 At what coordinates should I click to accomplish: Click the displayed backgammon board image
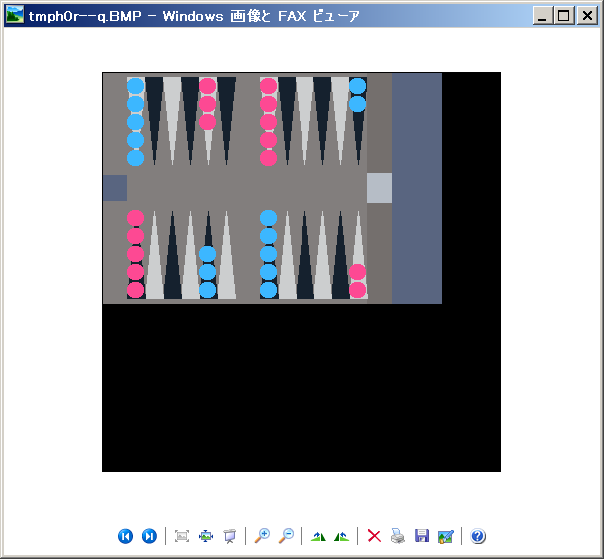tap(301, 272)
